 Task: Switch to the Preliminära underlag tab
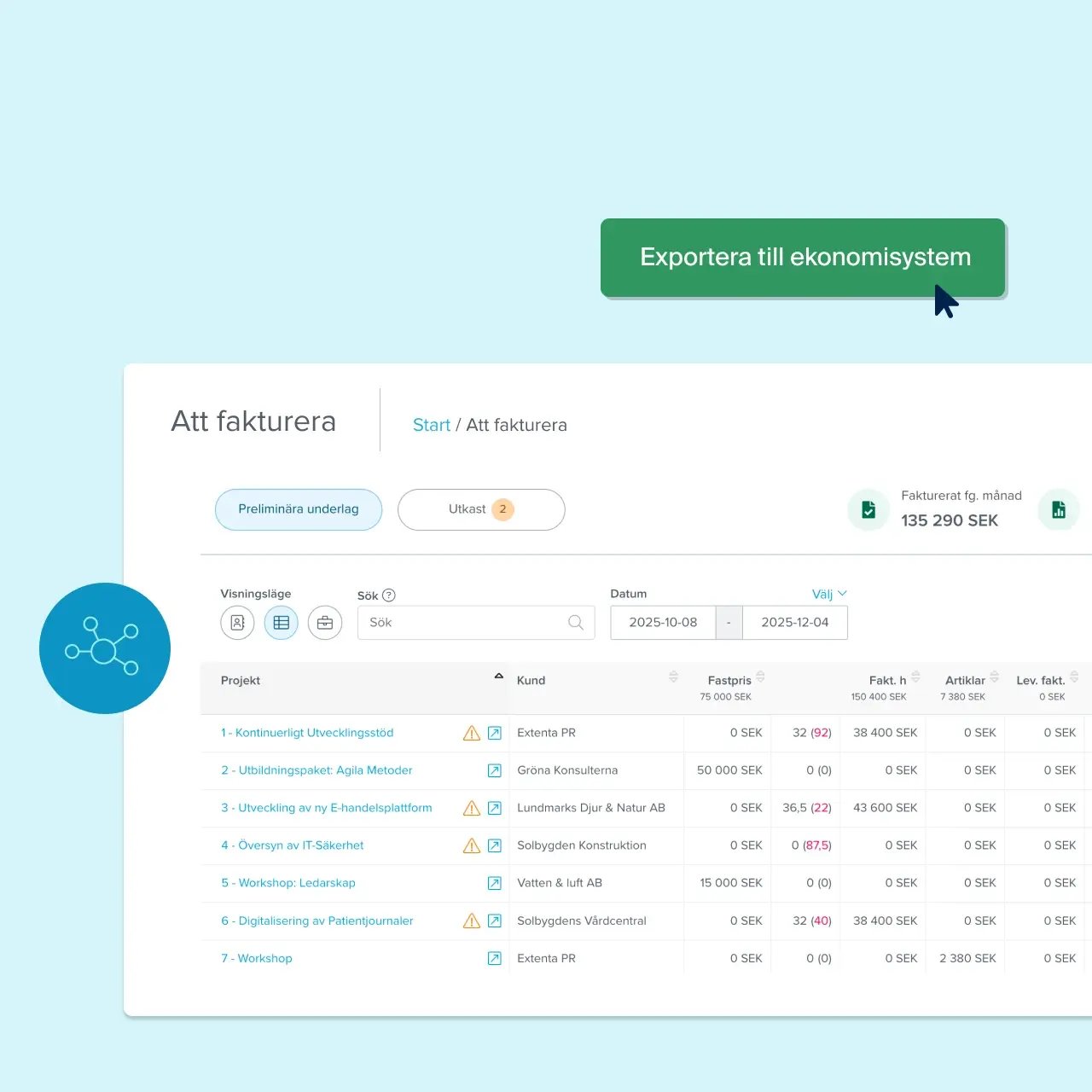coord(299,509)
